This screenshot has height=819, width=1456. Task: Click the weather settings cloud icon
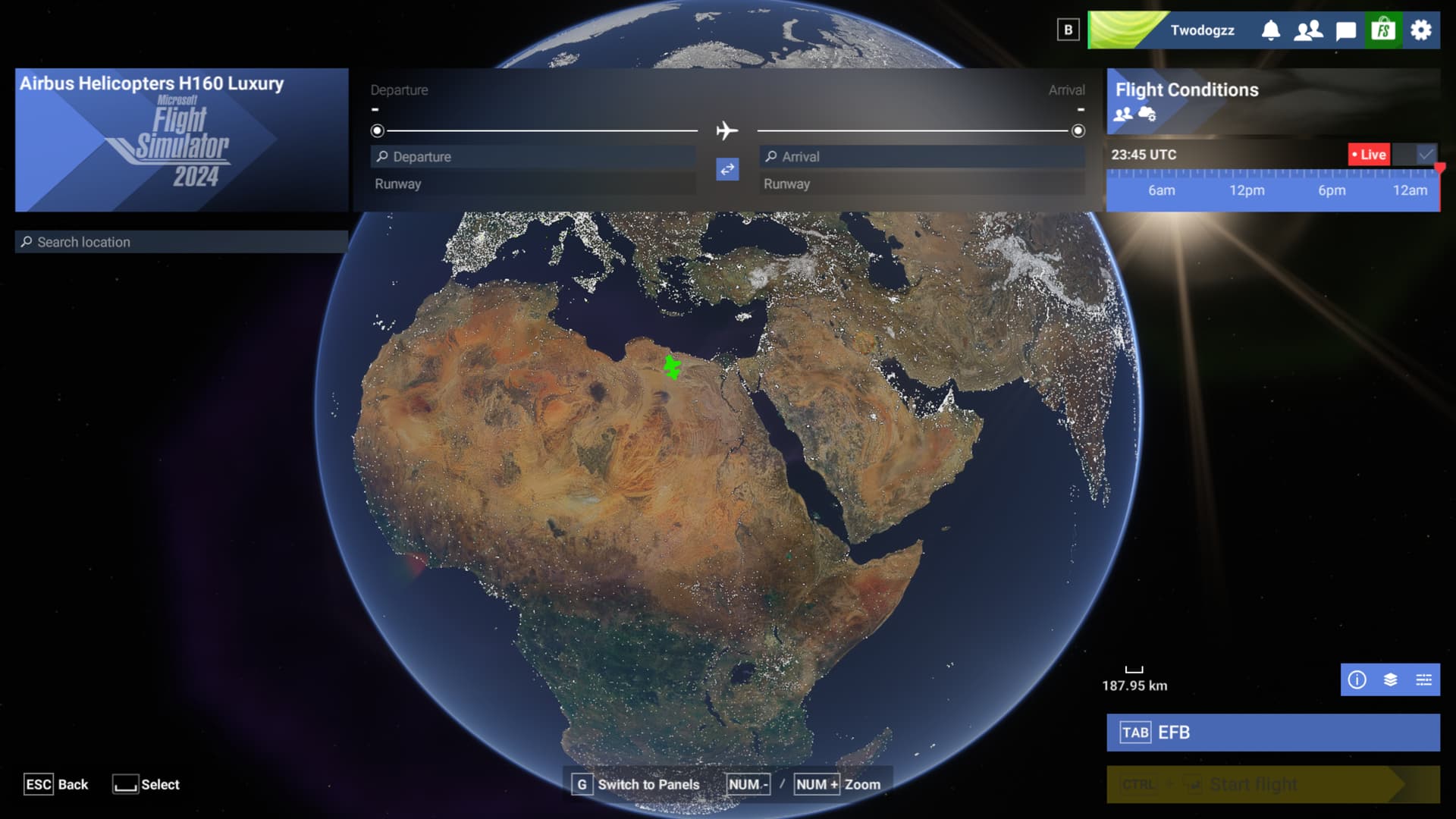pos(1147,115)
